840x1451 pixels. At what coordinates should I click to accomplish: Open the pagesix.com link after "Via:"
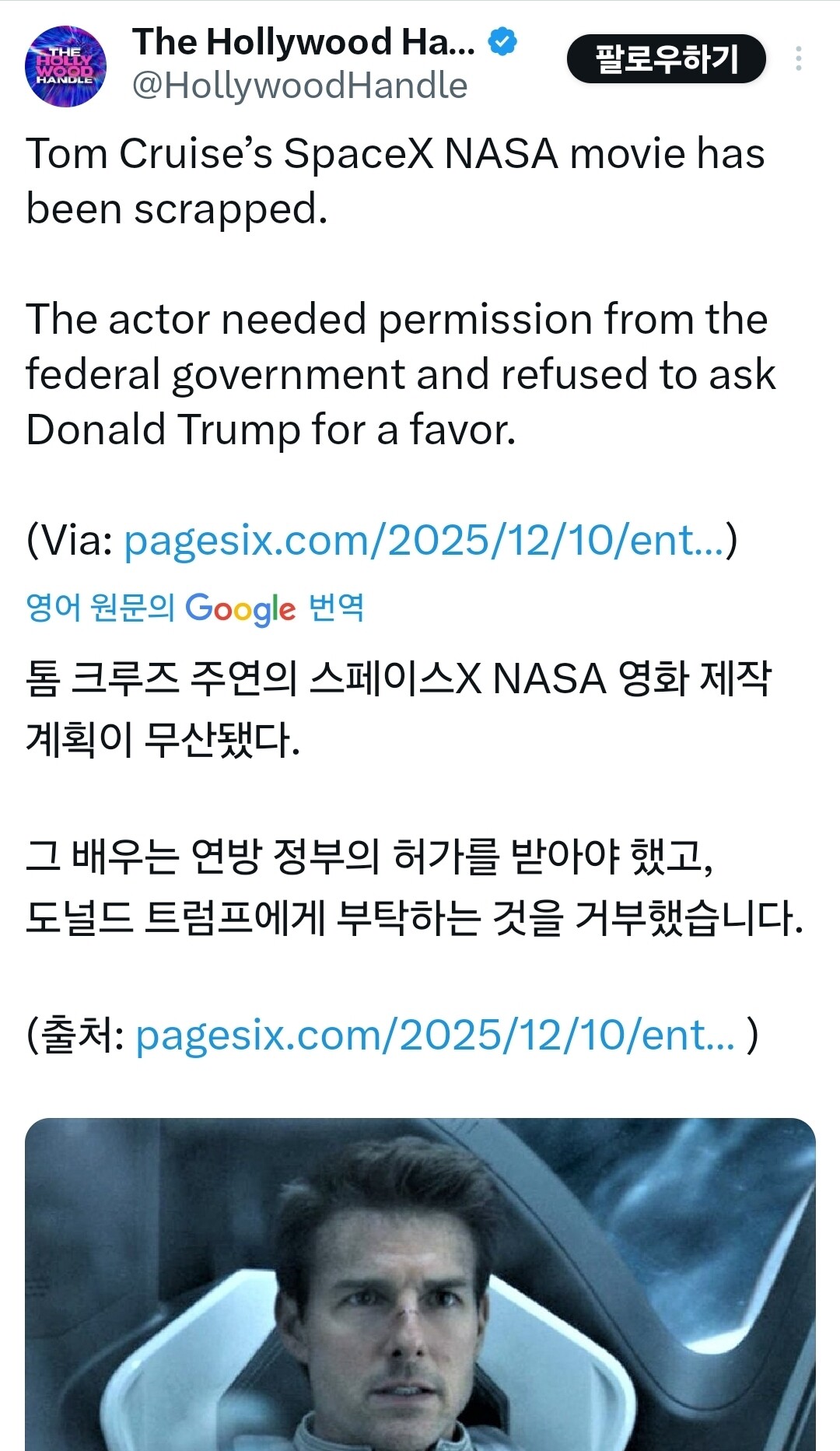[x=424, y=540]
